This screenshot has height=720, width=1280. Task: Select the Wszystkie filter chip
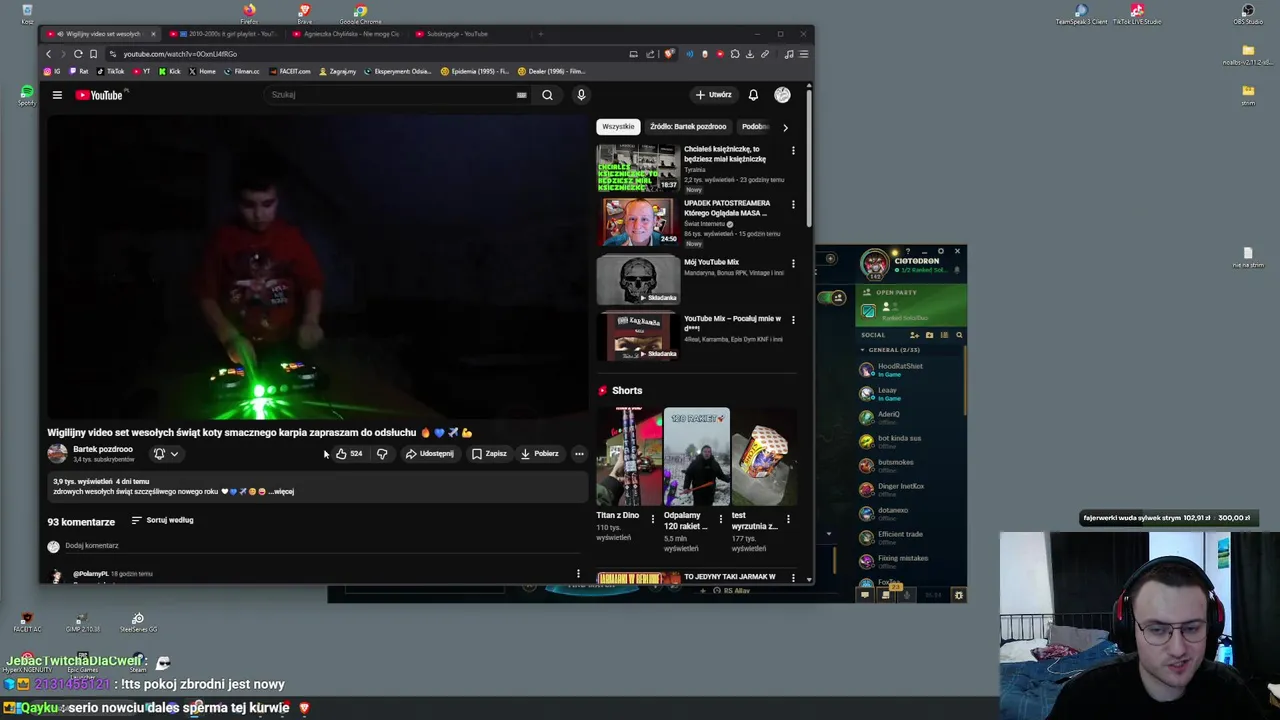[x=618, y=127]
